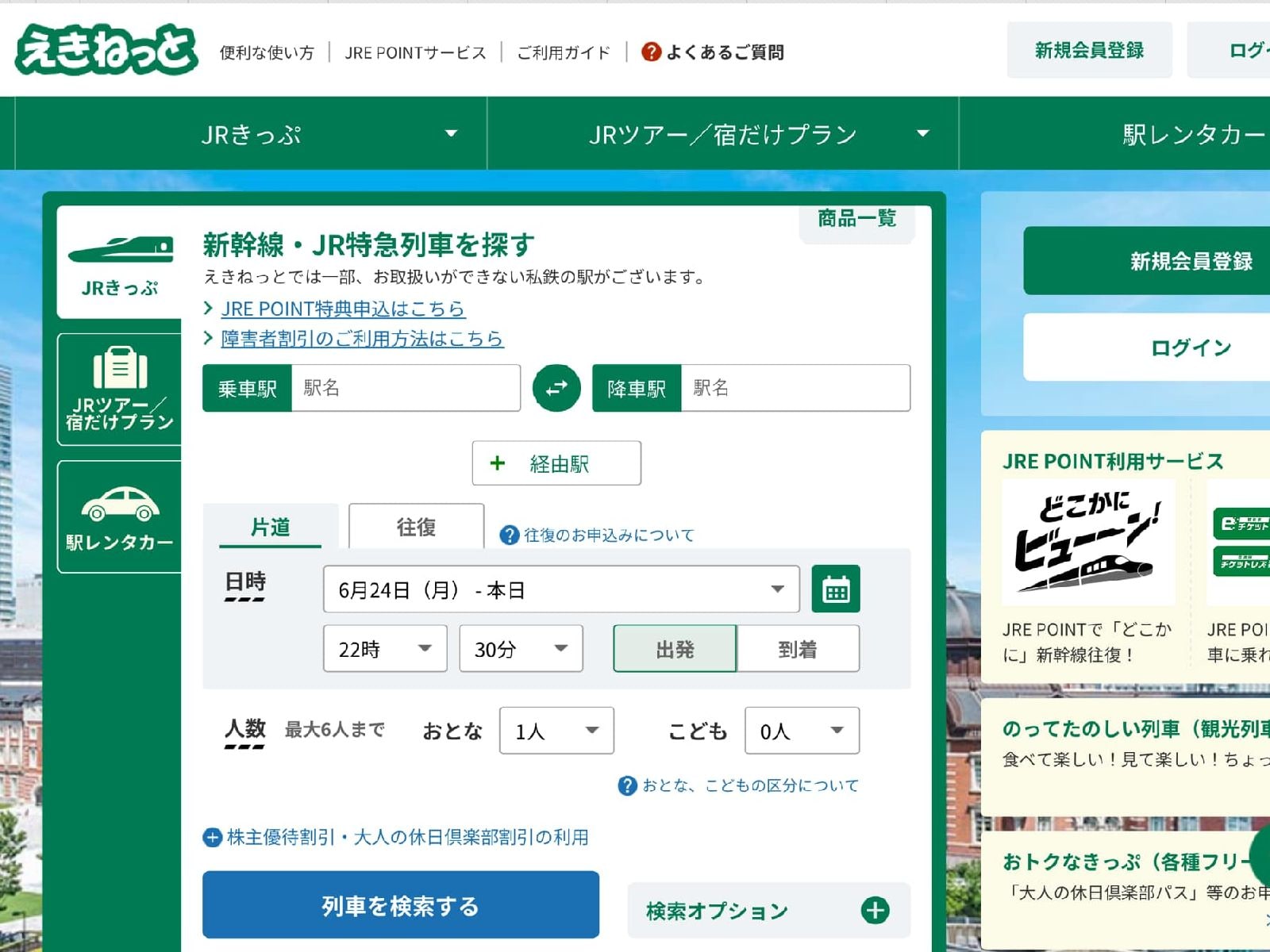The image size is (1270, 952).
Task: Open the こども 0人 dropdown
Action: 802,731
